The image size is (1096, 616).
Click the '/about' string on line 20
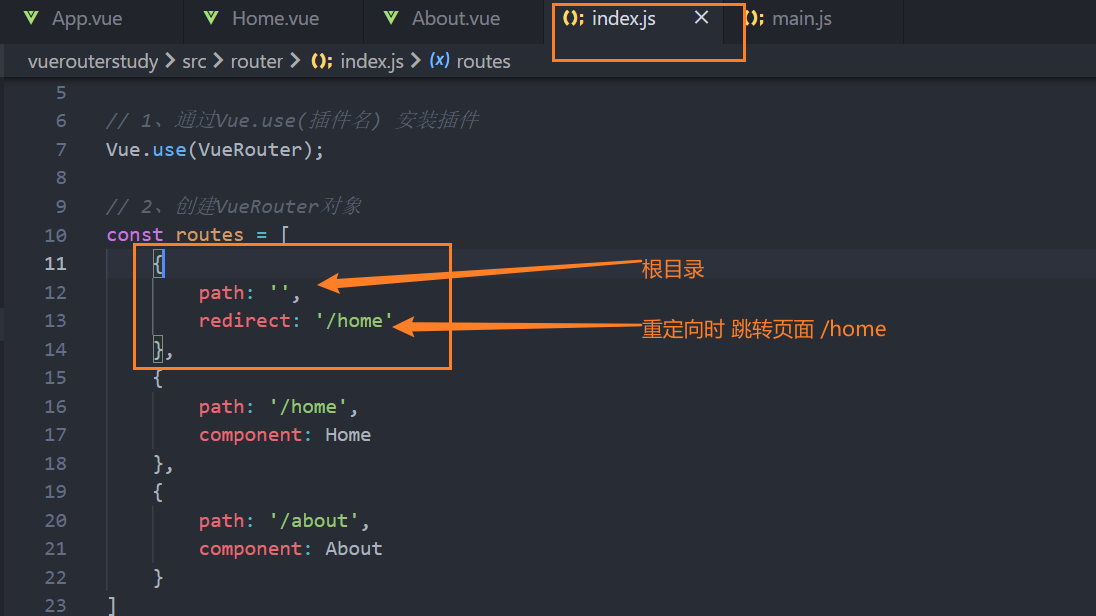coord(314,520)
